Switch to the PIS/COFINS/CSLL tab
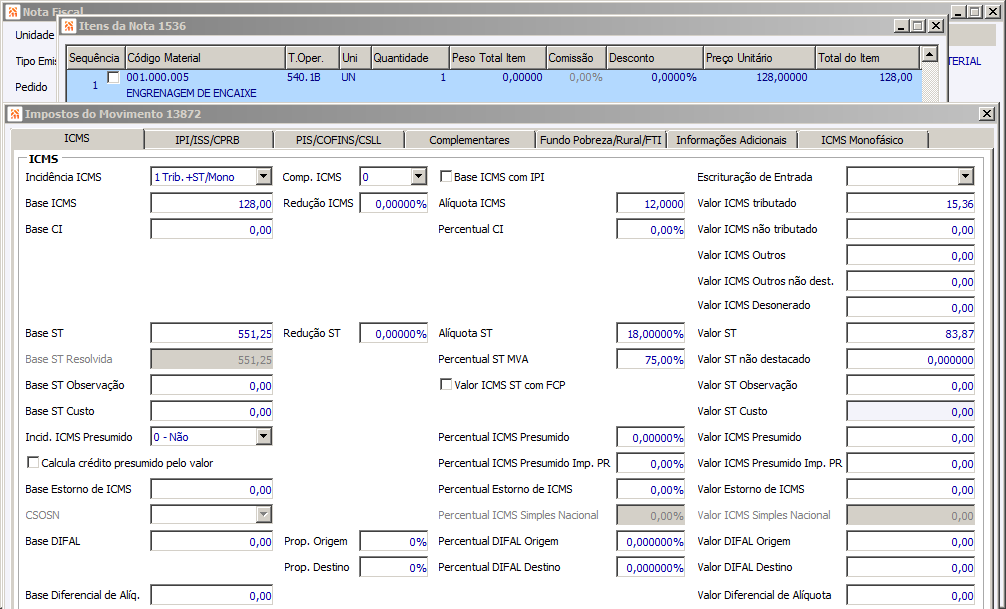 [x=339, y=140]
